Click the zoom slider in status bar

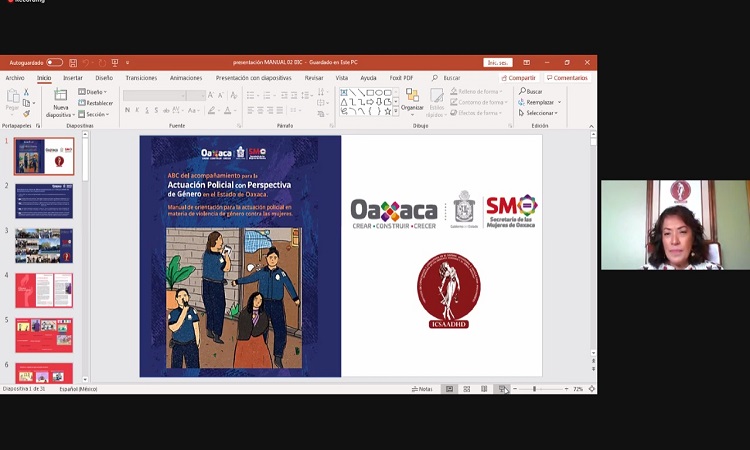(x=535, y=389)
